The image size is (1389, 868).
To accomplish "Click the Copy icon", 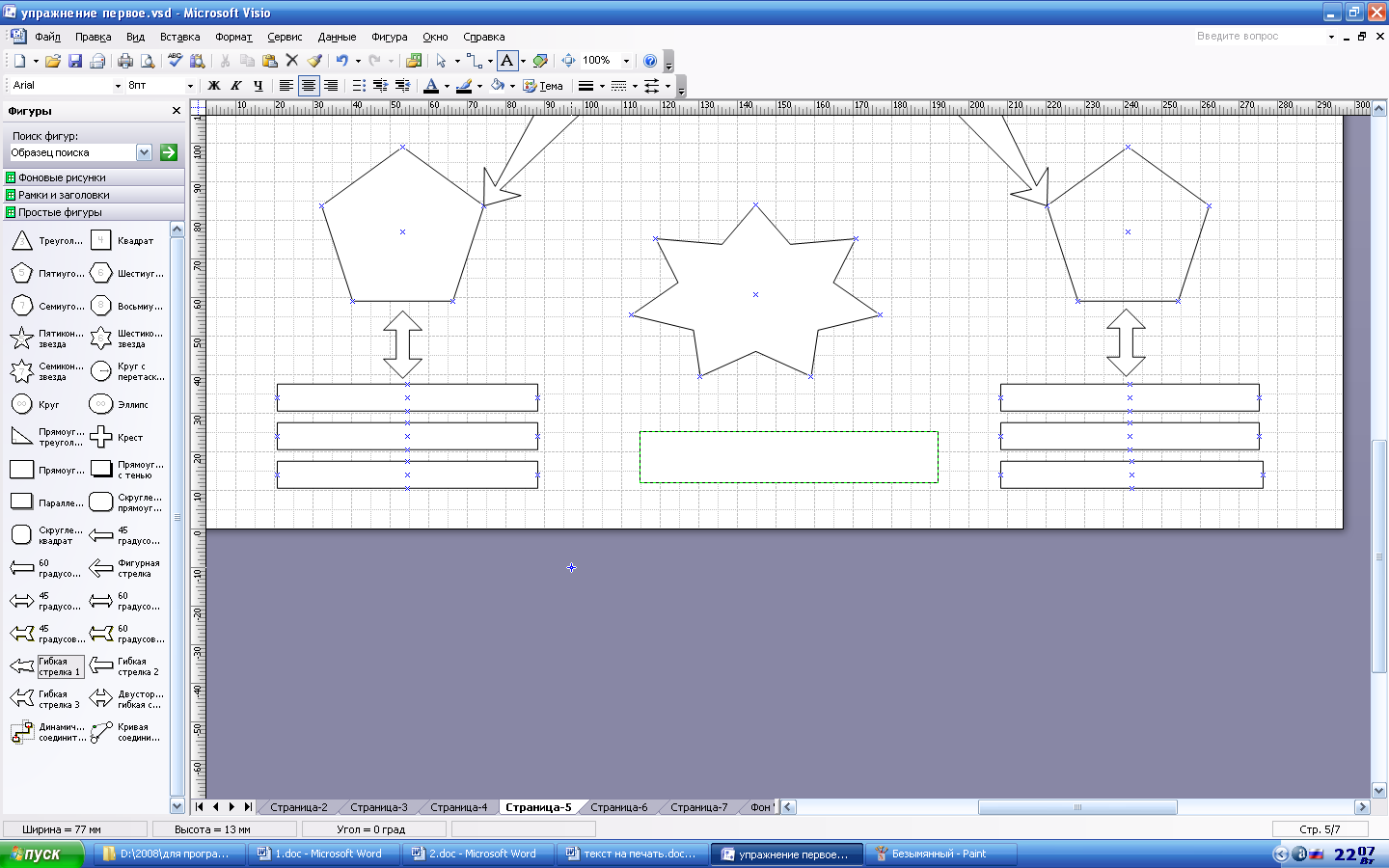I will click(247, 61).
